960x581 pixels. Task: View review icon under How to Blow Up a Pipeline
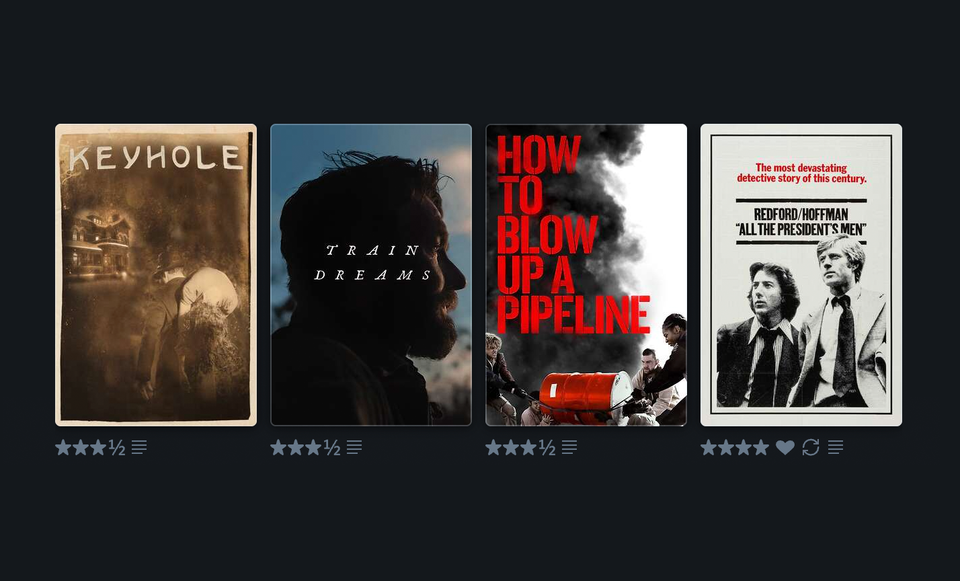click(569, 448)
